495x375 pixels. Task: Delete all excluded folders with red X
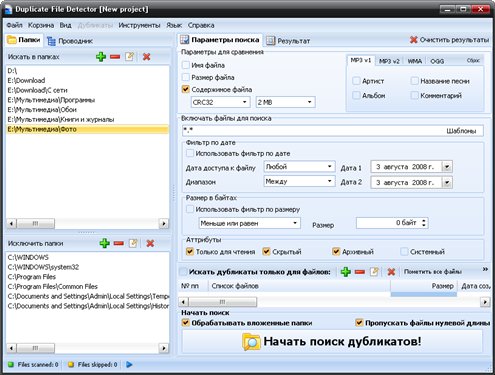pos(150,243)
